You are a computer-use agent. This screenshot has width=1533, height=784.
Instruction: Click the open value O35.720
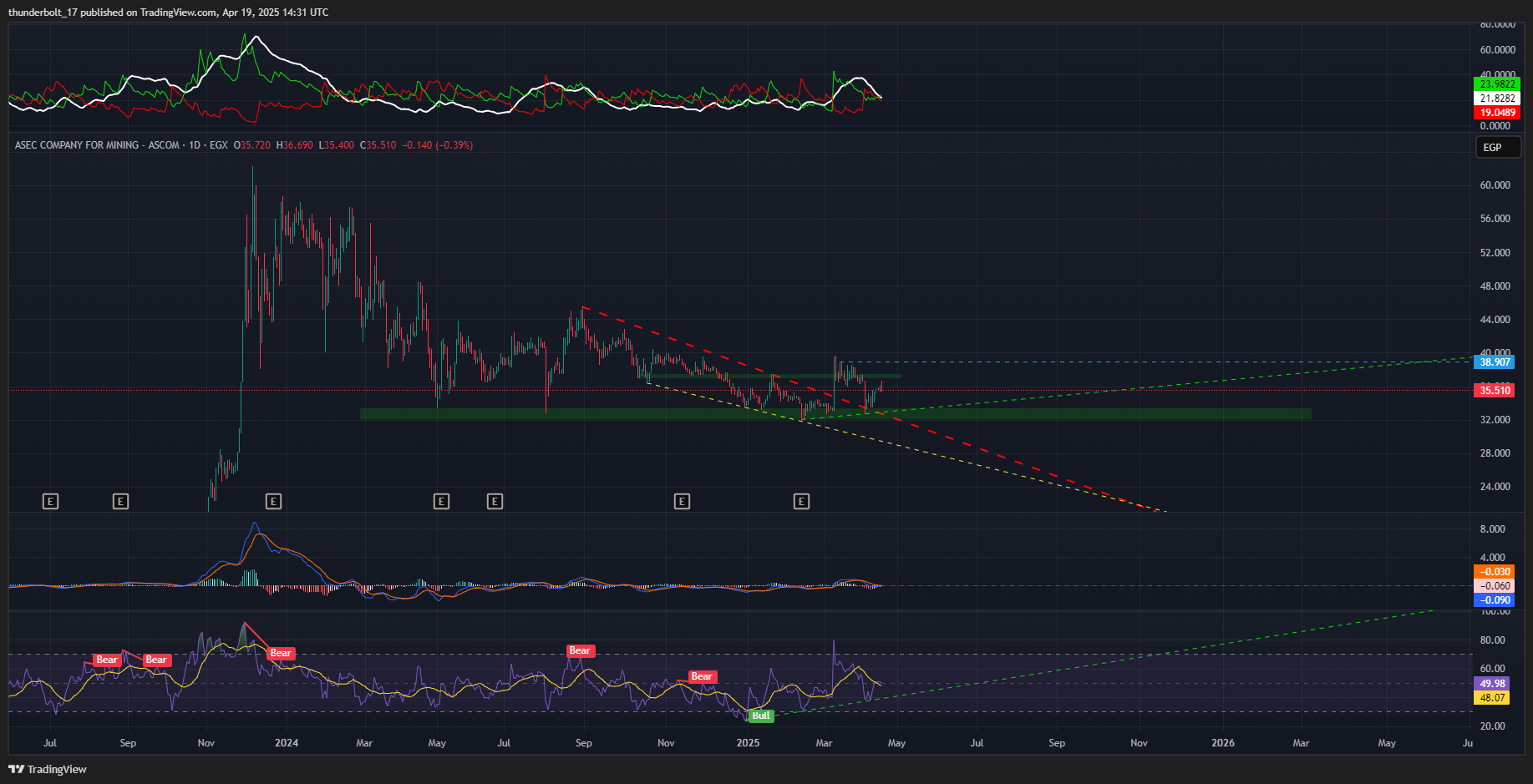(251, 145)
